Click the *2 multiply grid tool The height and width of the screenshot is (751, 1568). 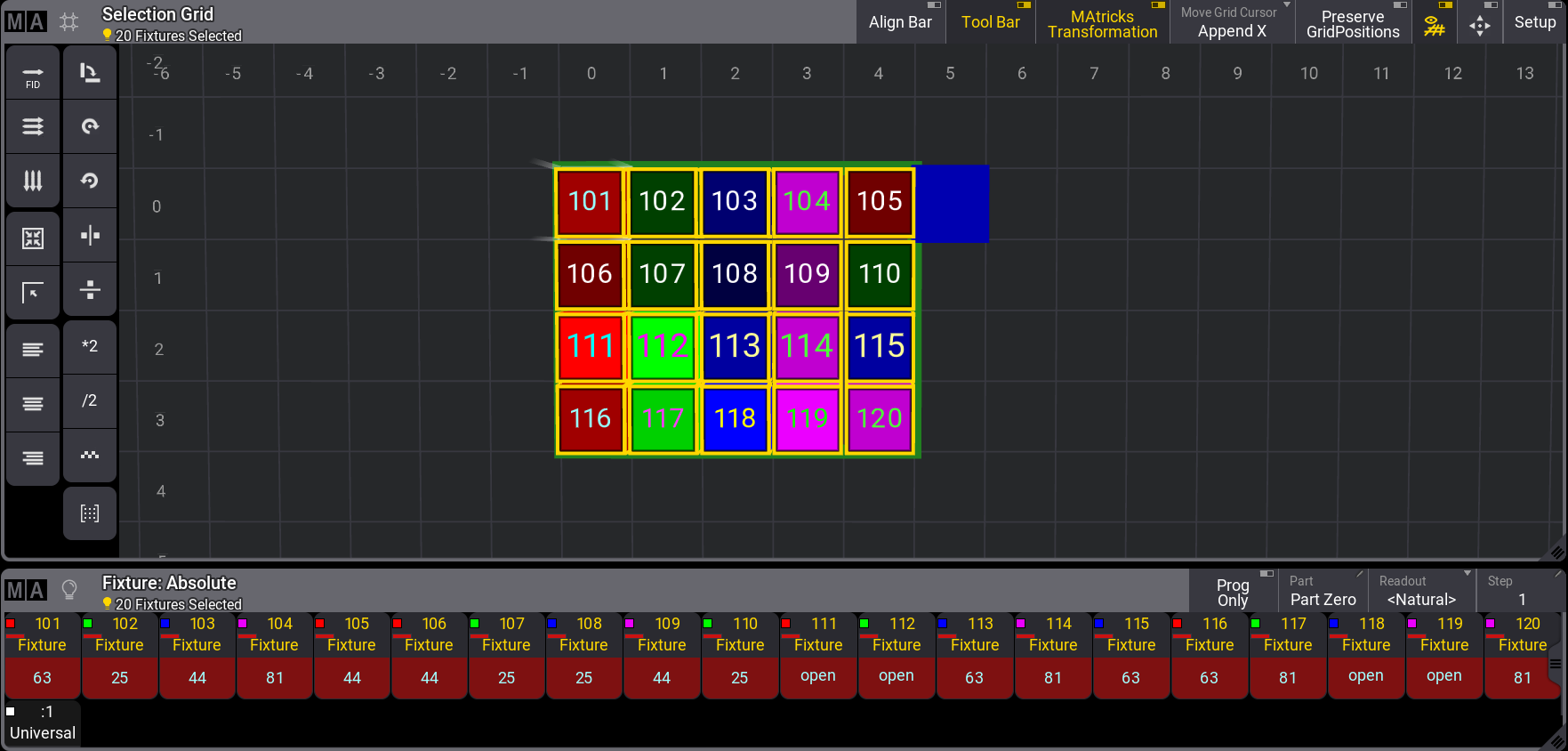(90, 346)
